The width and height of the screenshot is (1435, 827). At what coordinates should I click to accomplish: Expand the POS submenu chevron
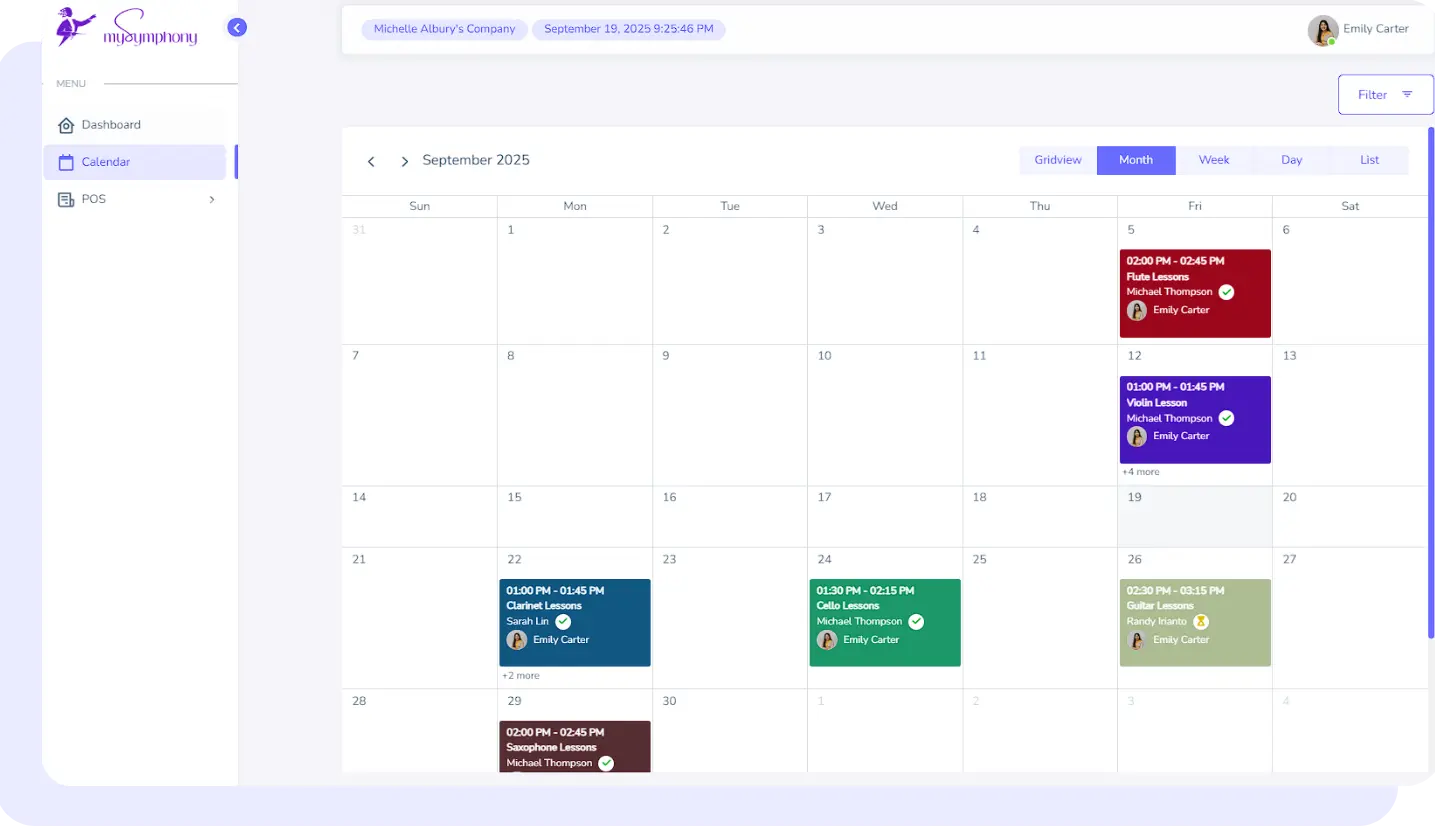[211, 200]
